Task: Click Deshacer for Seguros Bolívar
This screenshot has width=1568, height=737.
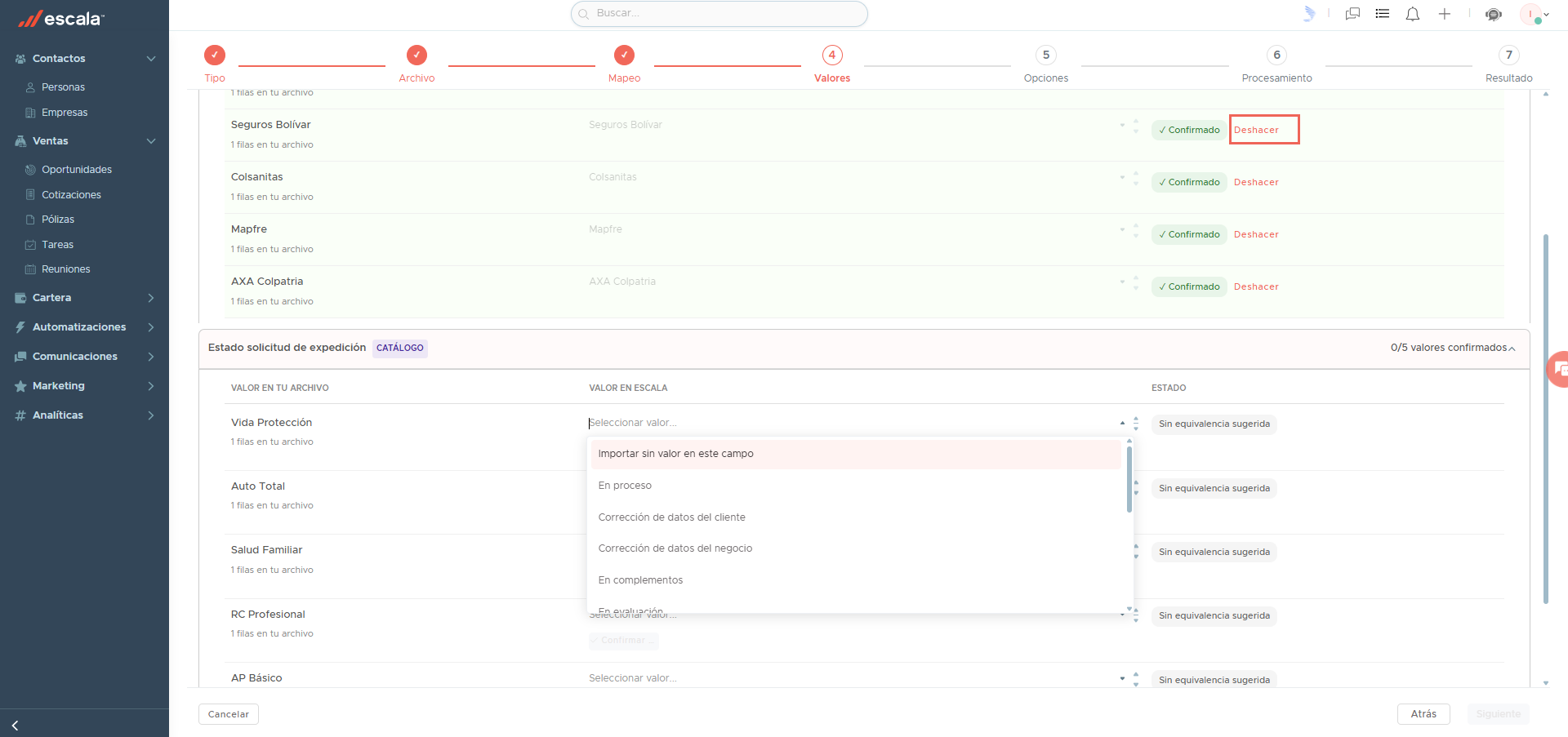Action: click(1256, 130)
